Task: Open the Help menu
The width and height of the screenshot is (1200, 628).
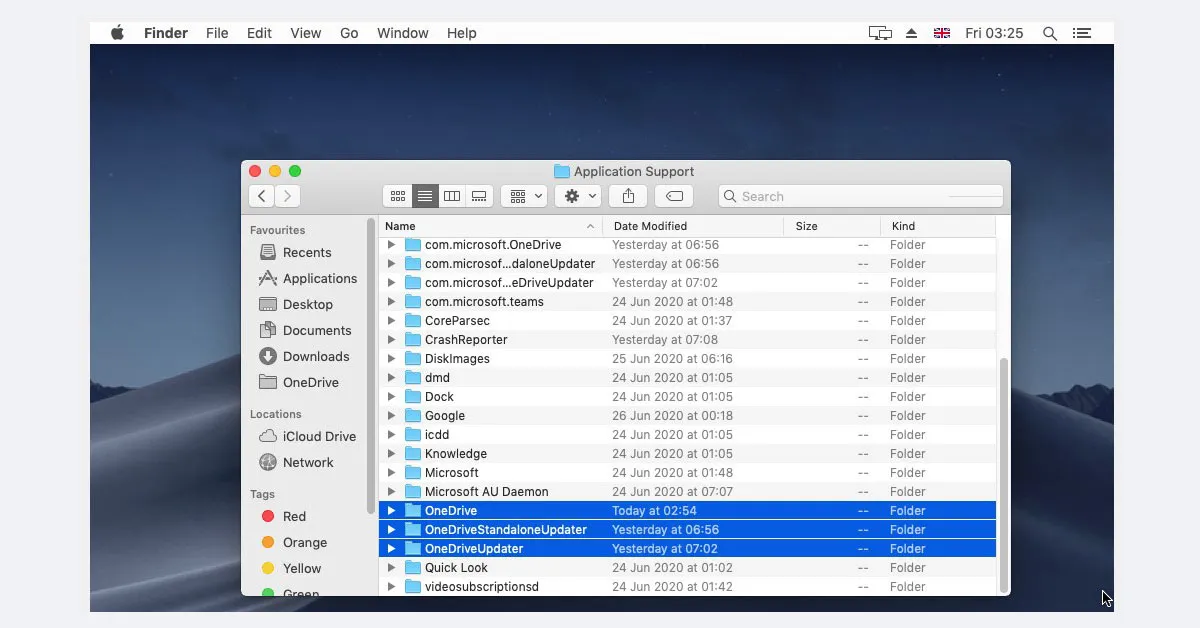Action: tap(461, 33)
